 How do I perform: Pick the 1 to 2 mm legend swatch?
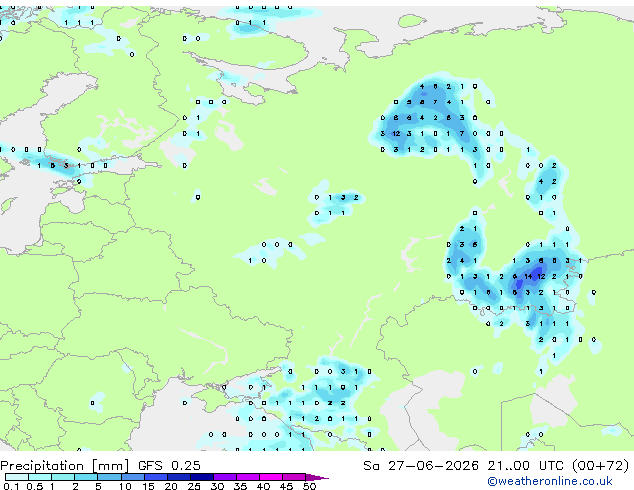[63, 477]
